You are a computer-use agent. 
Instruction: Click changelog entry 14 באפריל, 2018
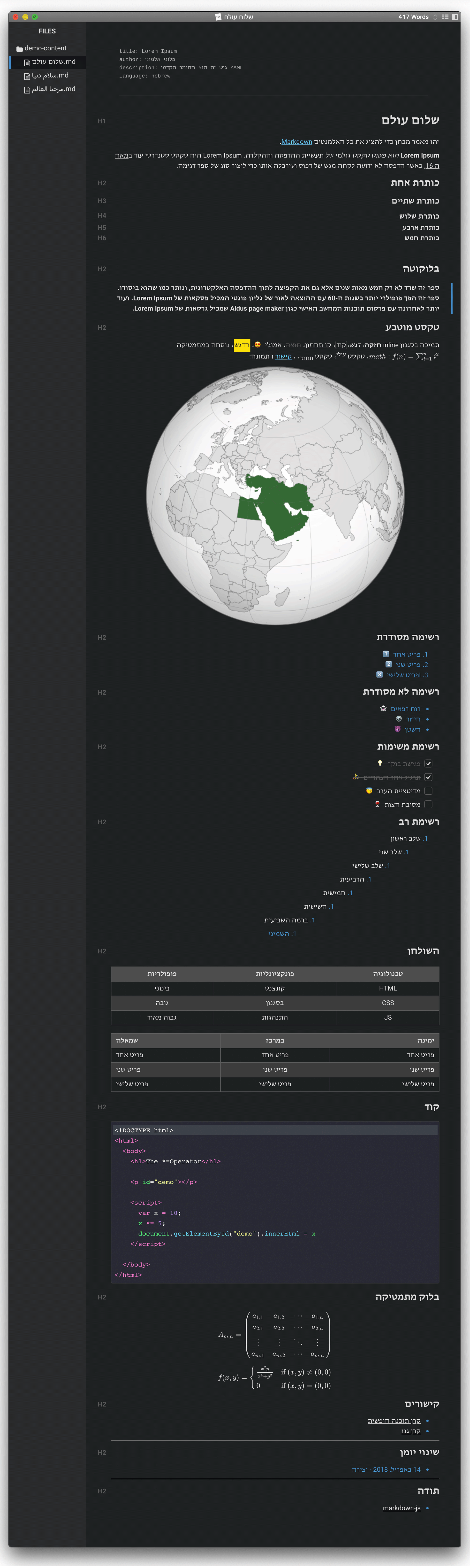pyautogui.click(x=386, y=1469)
